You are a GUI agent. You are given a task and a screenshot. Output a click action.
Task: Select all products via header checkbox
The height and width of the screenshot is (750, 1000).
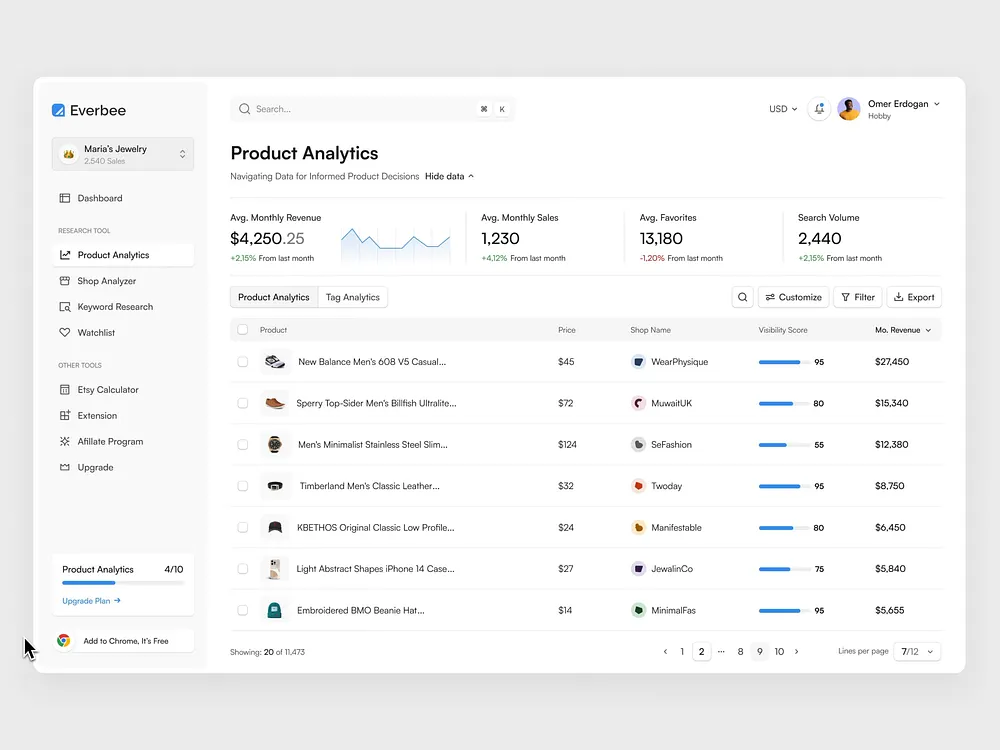[x=242, y=329]
